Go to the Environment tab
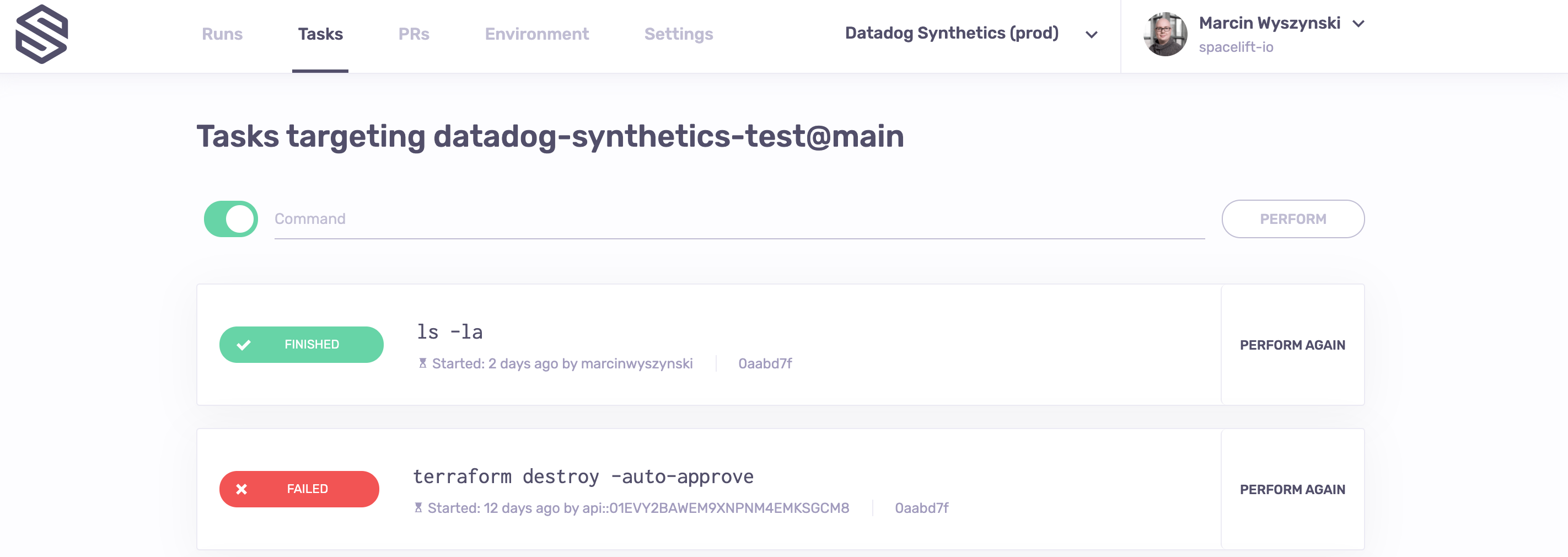The width and height of the screenshot is (1568, 557). click(536, 34)
